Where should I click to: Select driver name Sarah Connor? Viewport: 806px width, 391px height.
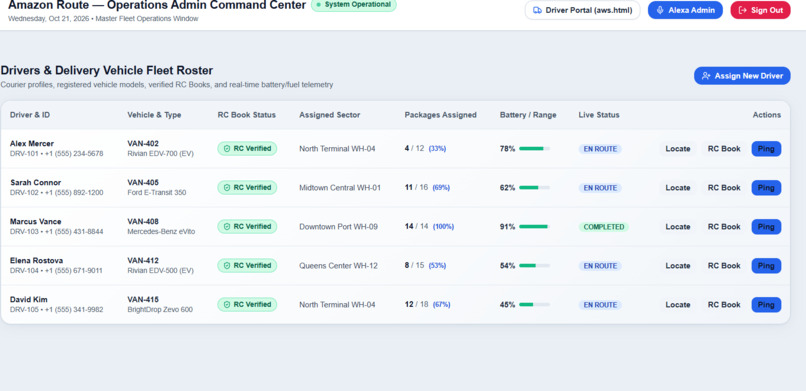coord(35,183)
